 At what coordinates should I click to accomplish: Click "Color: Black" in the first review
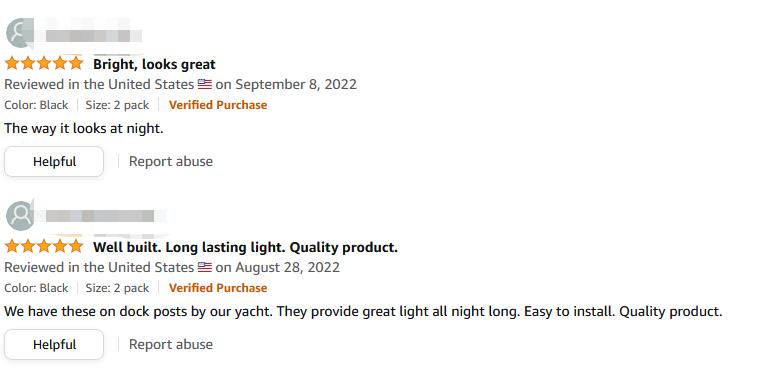click(37, 105)
